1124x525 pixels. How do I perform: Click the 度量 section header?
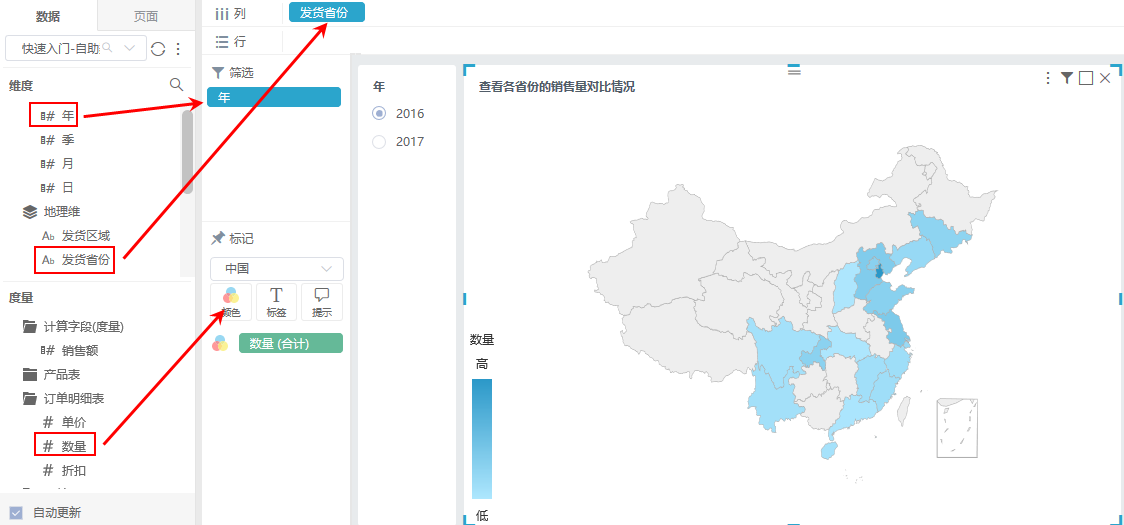point(21,297)
